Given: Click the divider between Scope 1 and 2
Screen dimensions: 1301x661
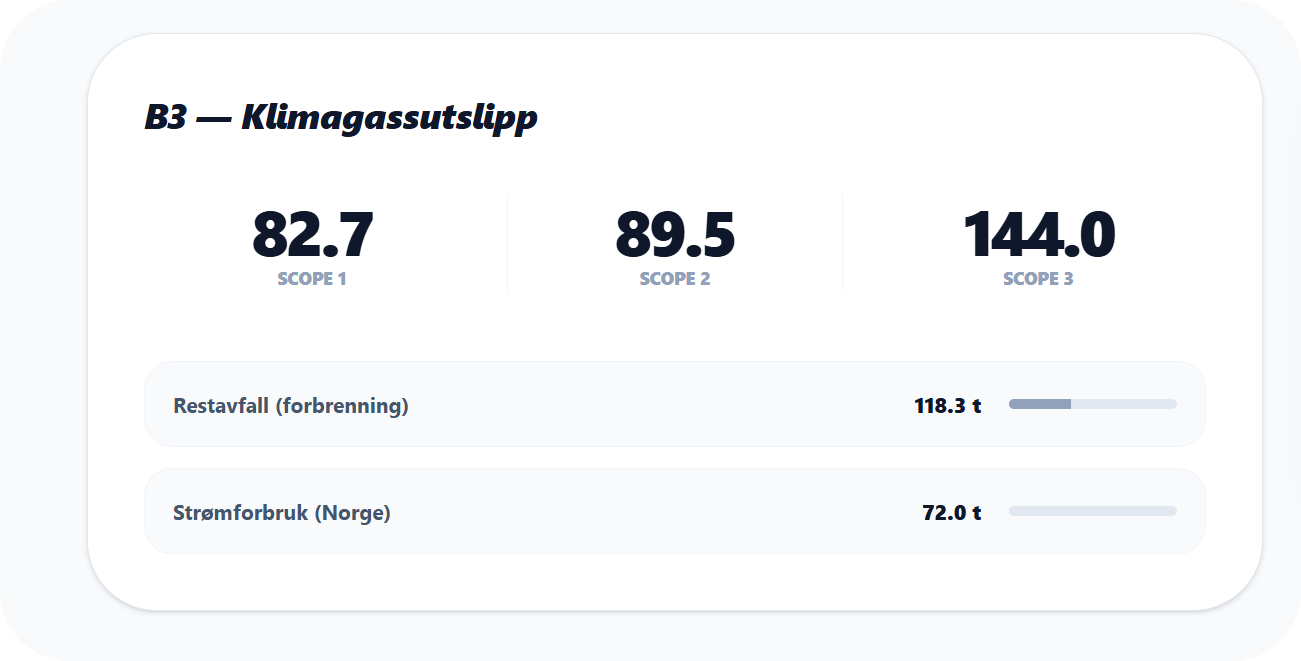Looking at the screenshot, I should [508, 240].
